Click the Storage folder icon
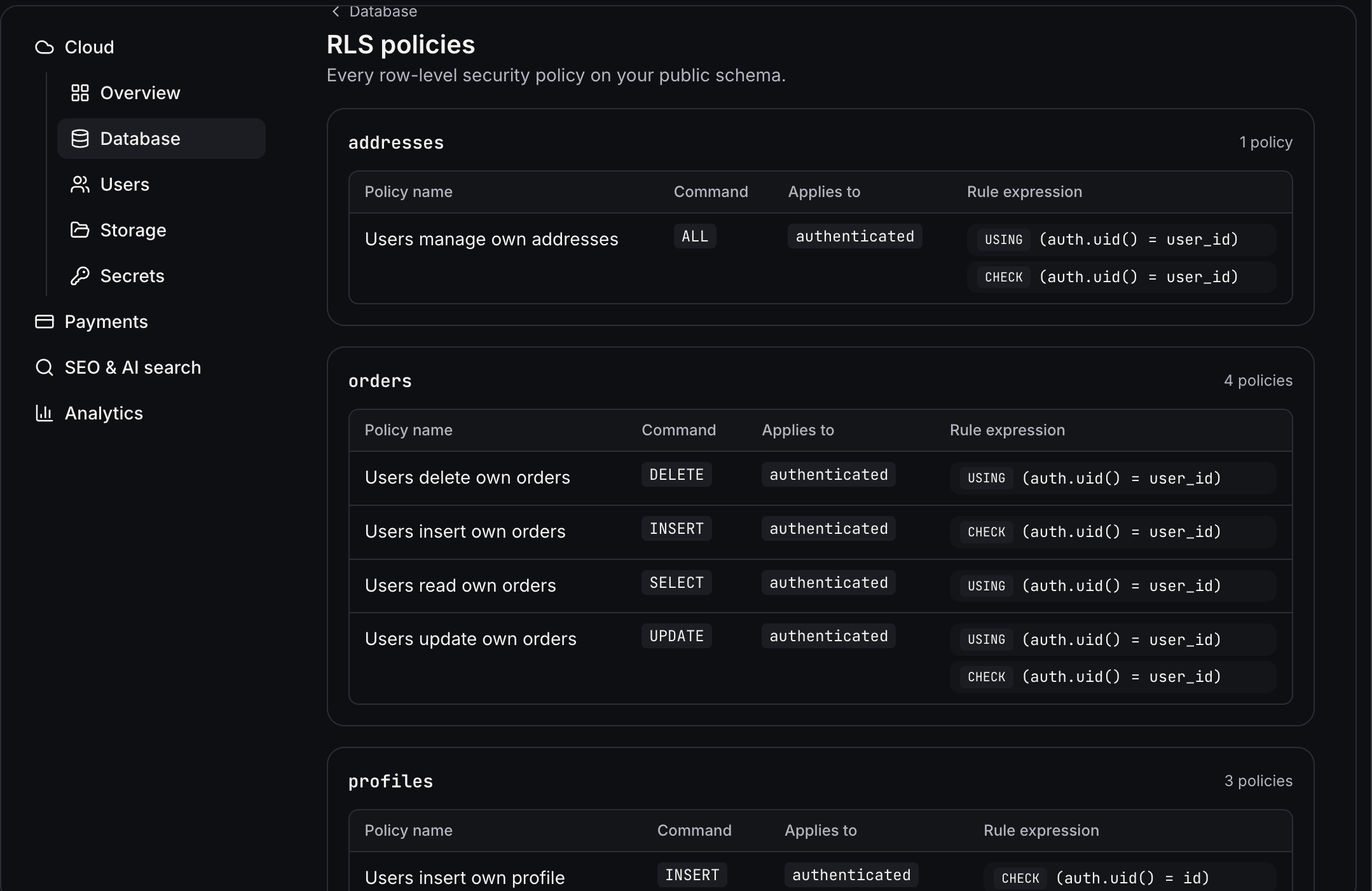 pos(80,230)
